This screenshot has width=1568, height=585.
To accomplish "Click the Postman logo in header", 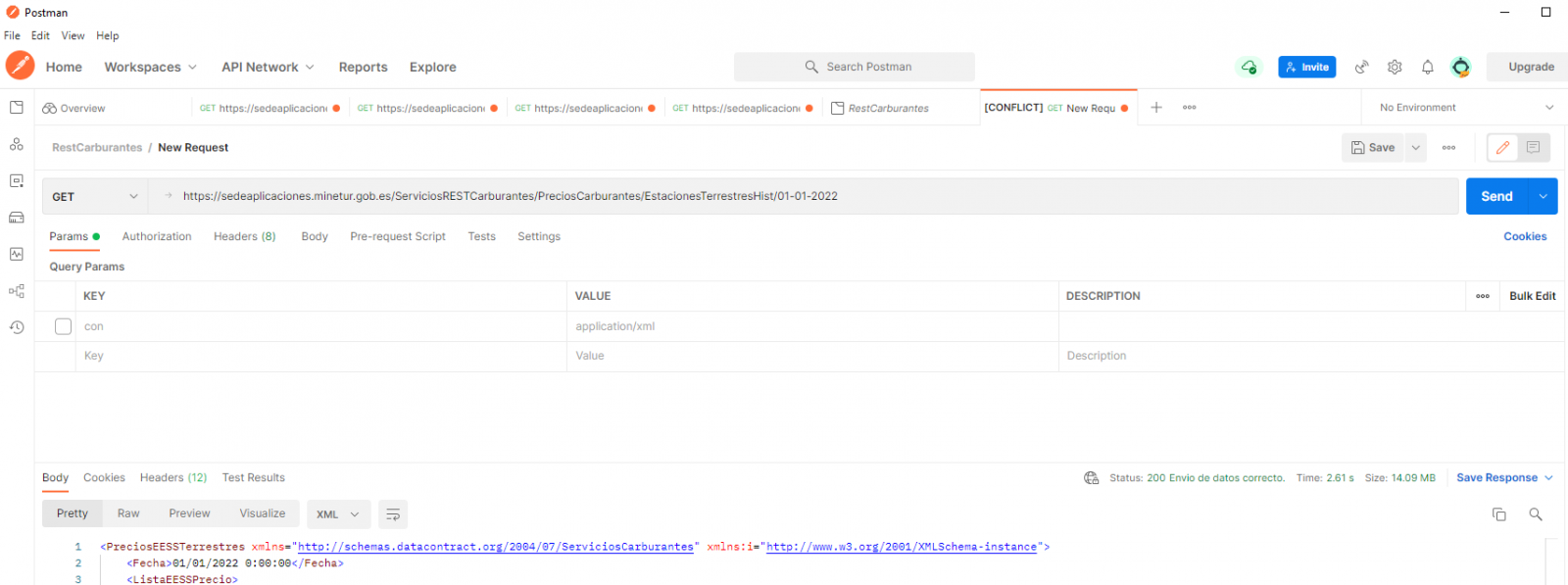I will pos(20,66).
